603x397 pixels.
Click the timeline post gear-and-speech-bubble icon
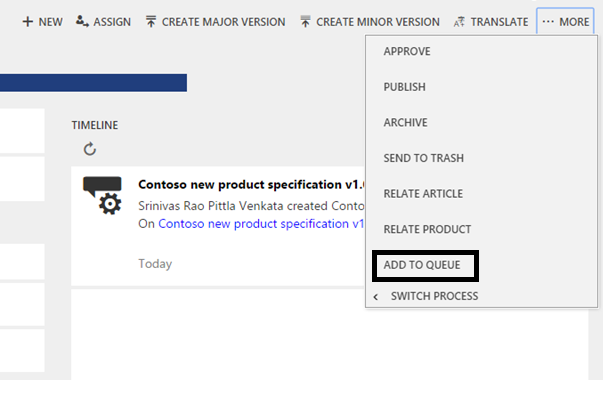(x=102, y=195)
